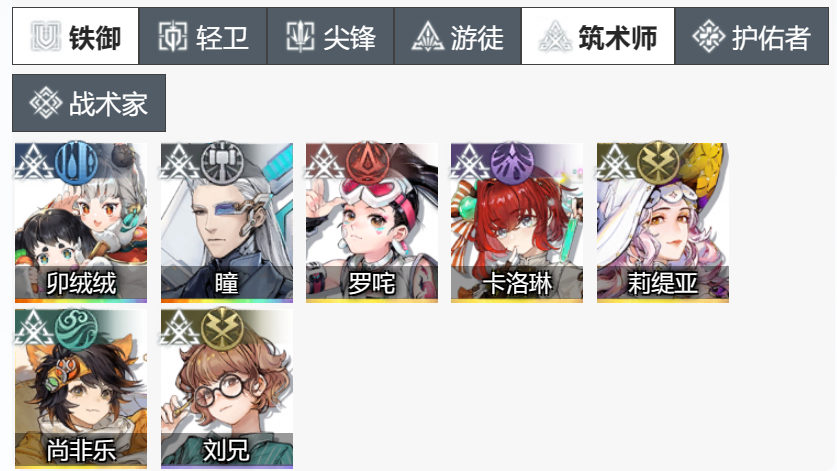Open the 莉缇亚 name label
This screenshot has width=837, height=471.
click(662, 283)
